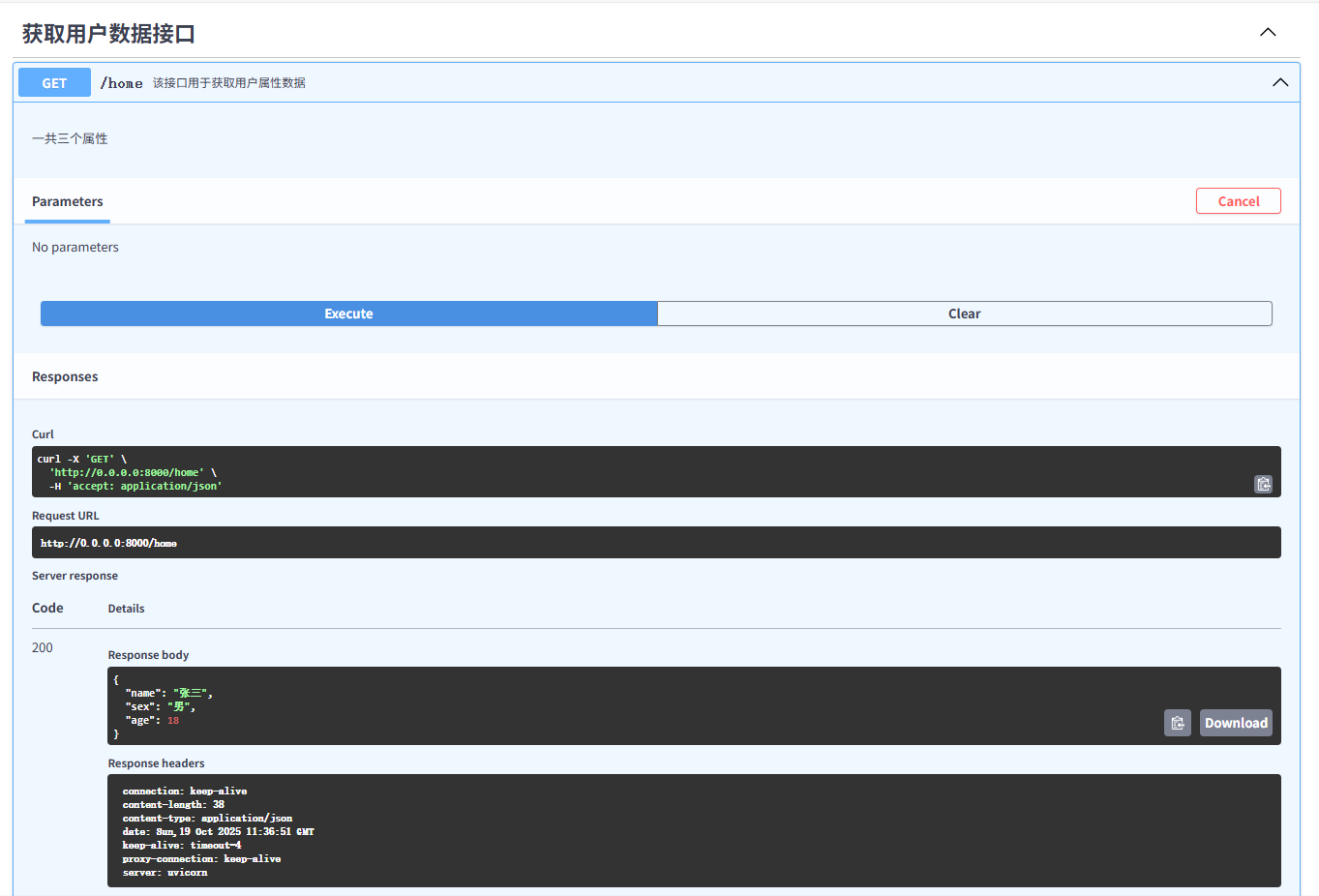Screen dimensions: 1319x896
Task: Copy the response body to clipboard
Action: [1177, 723]
